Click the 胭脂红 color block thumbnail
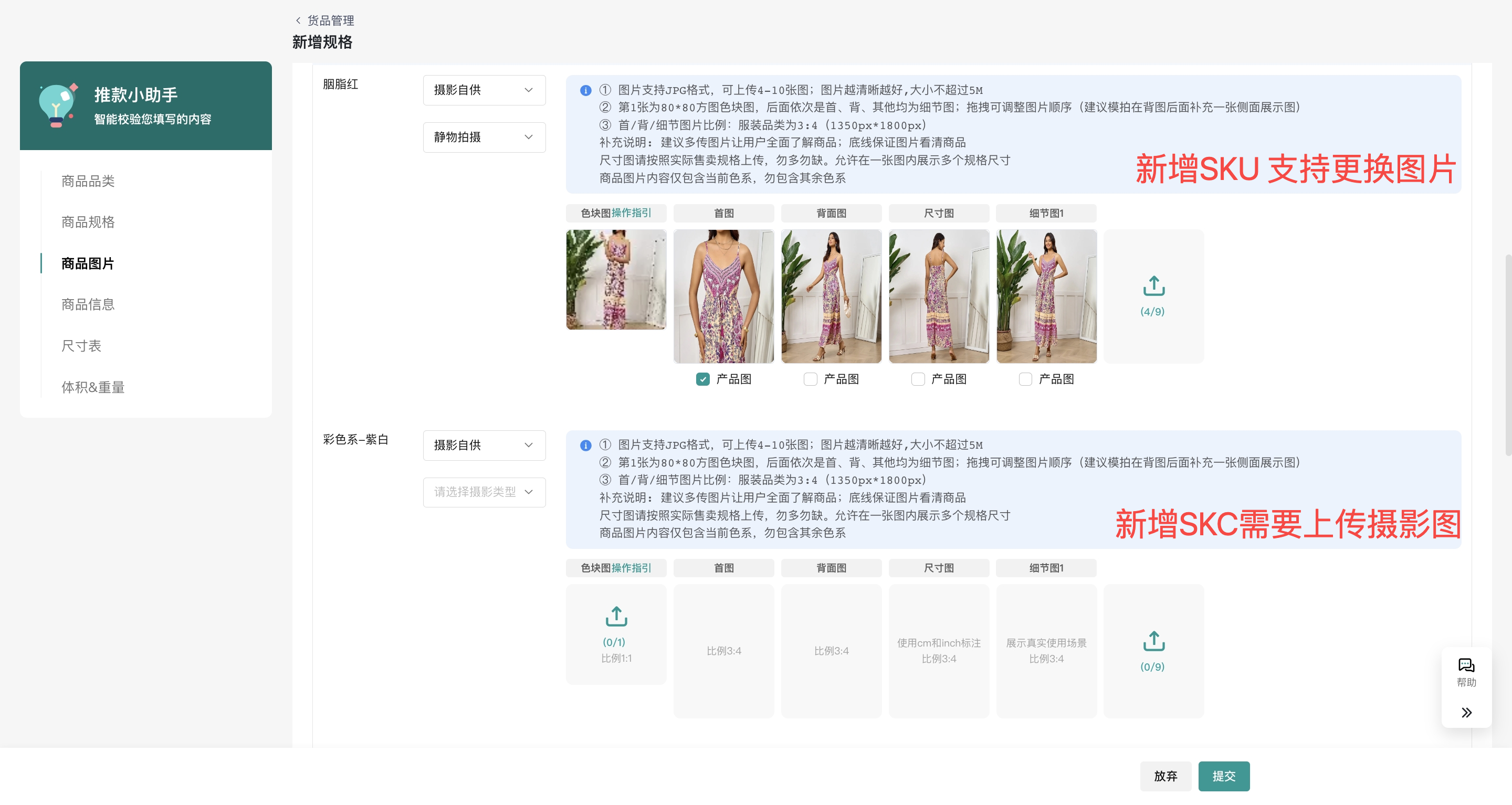This screenshot has width=1512, height=805. coord(616,279)
